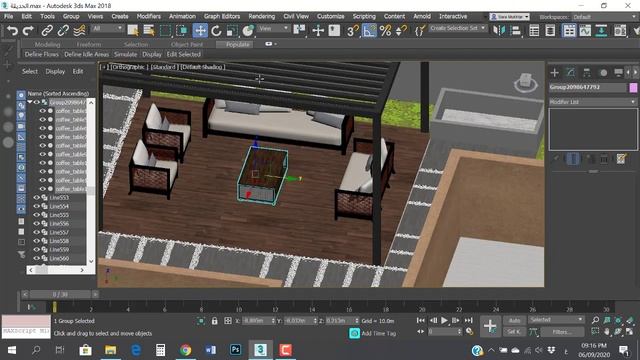The image size is (640, 360).
Task: Click the object name field Group2098647793
Action: (587, 87)
